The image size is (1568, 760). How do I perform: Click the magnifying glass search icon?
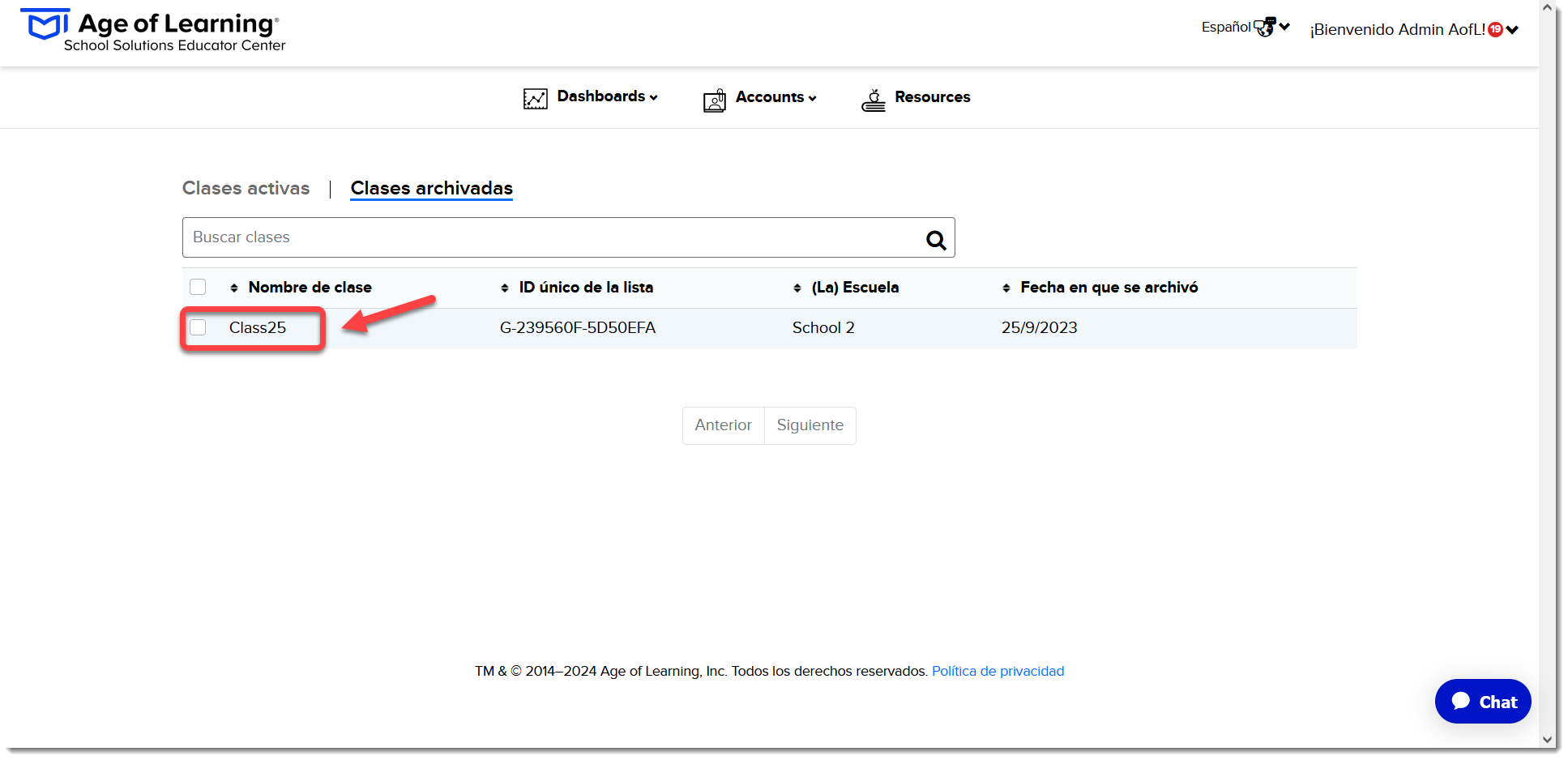[936, 240]
